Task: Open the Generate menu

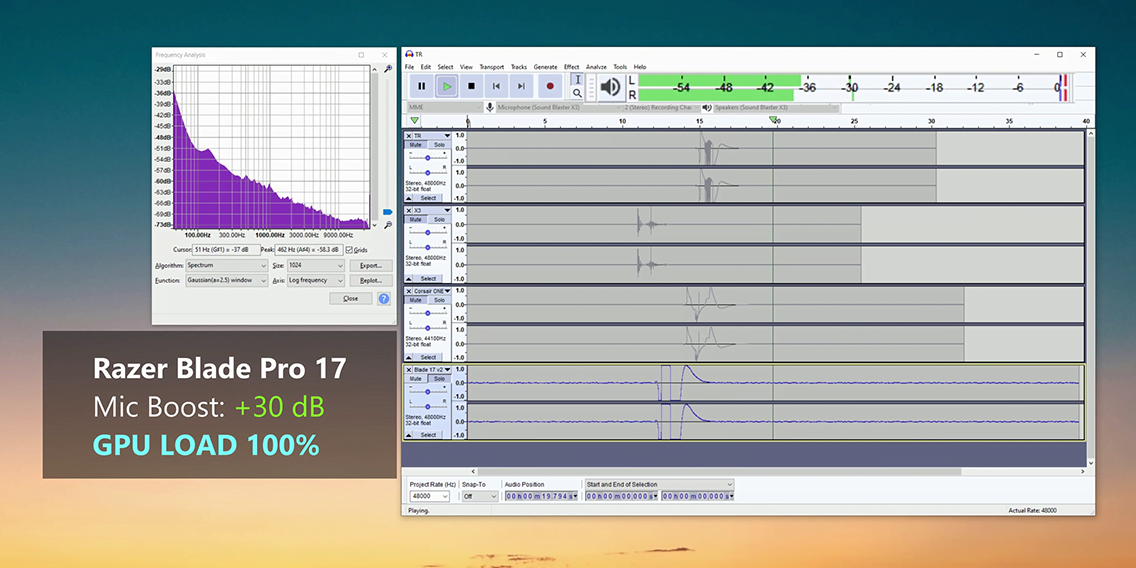Action: (546, 67)
